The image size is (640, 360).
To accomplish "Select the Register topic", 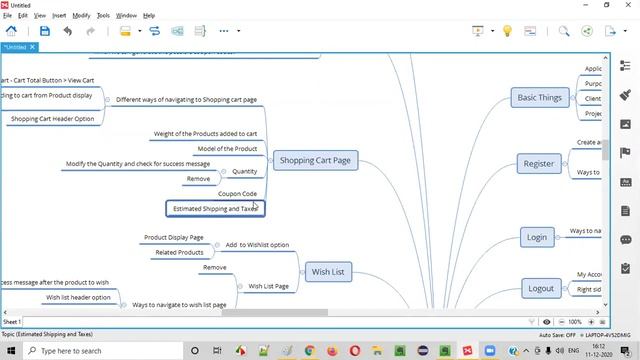I will pos(539,164).
